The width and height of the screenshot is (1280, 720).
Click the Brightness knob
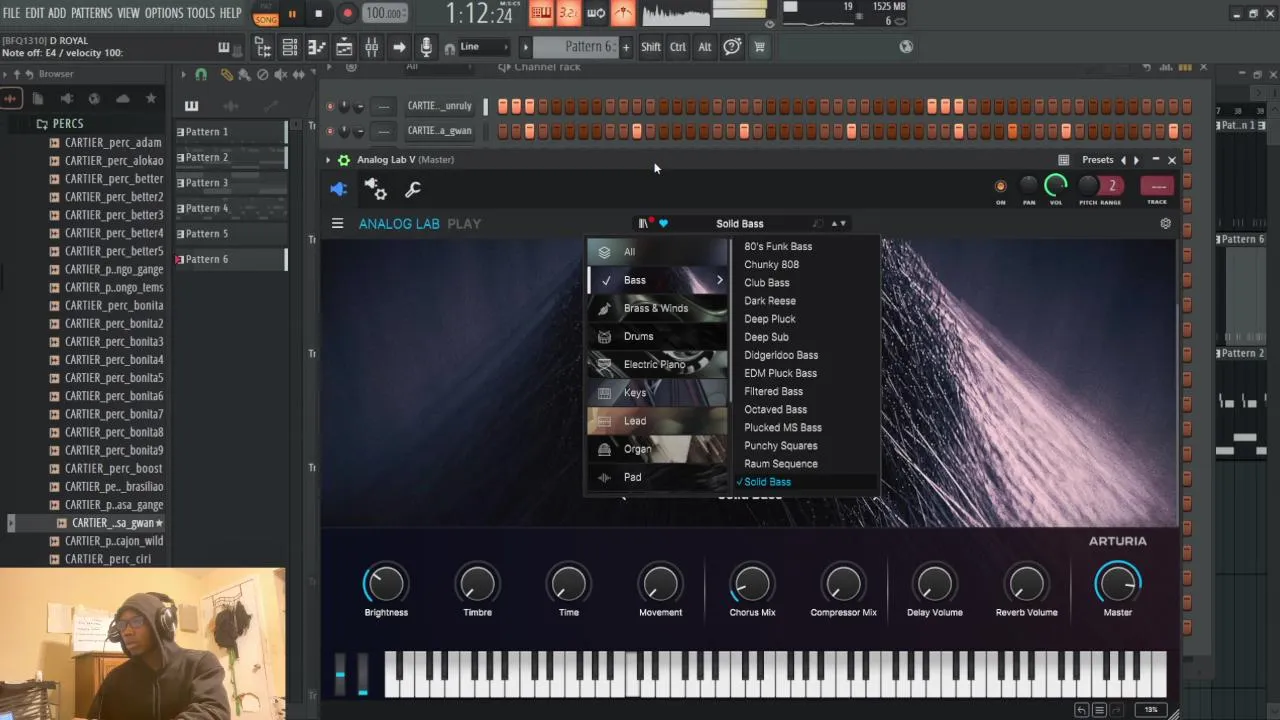385,583
